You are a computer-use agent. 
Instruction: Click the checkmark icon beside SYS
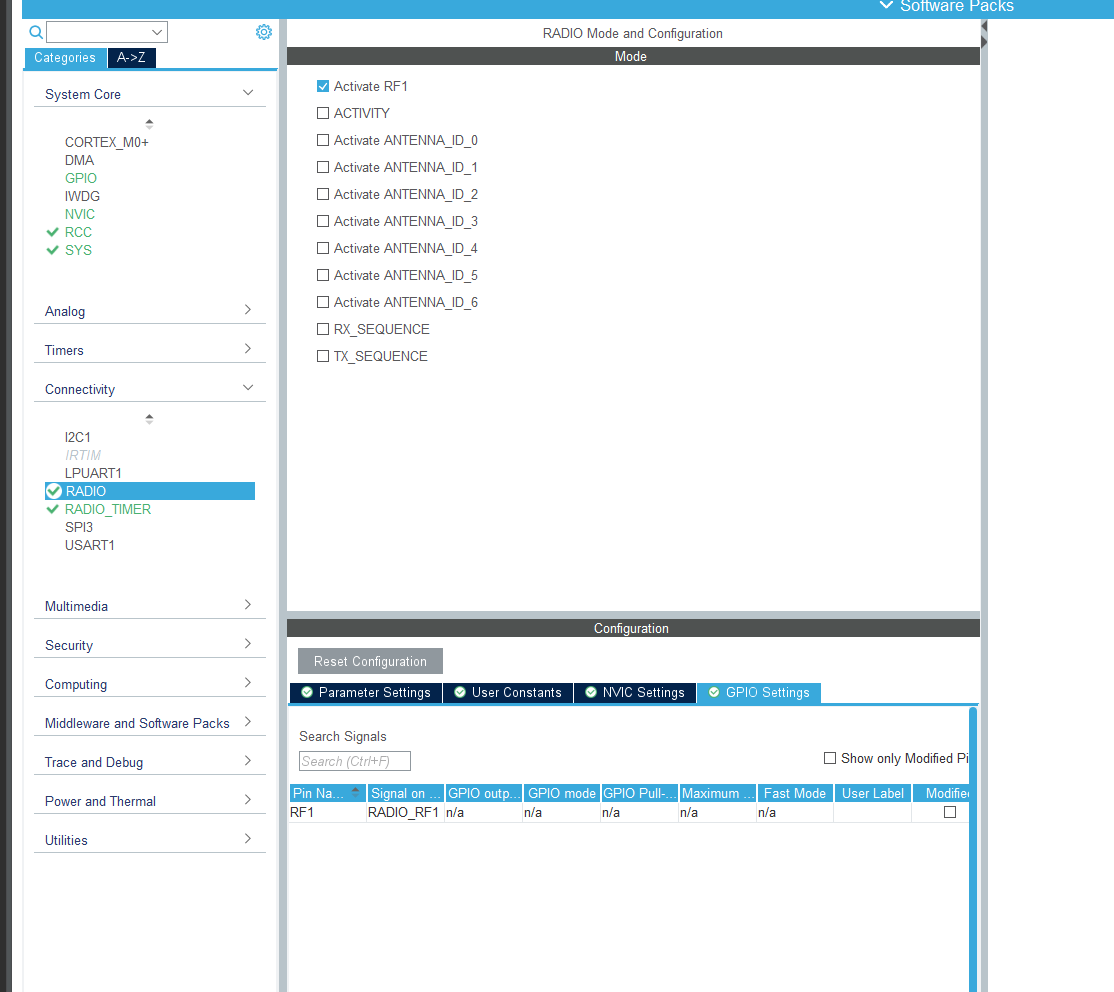click(x=53, y=250)
